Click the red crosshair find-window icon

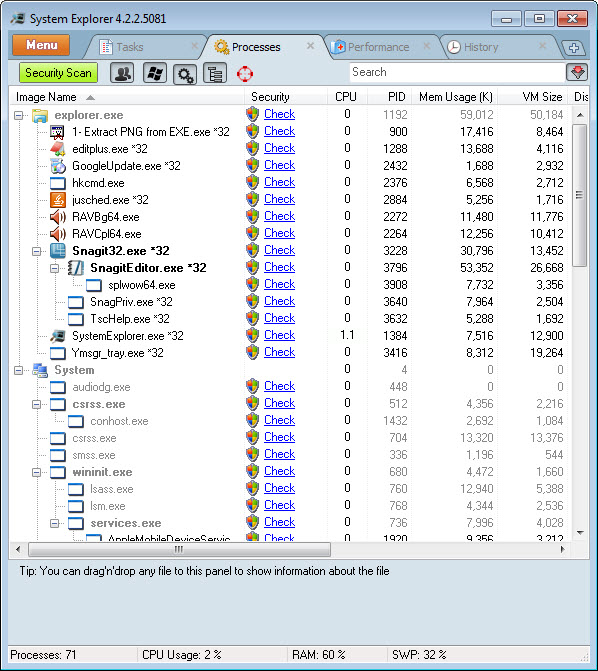(245, 74)
